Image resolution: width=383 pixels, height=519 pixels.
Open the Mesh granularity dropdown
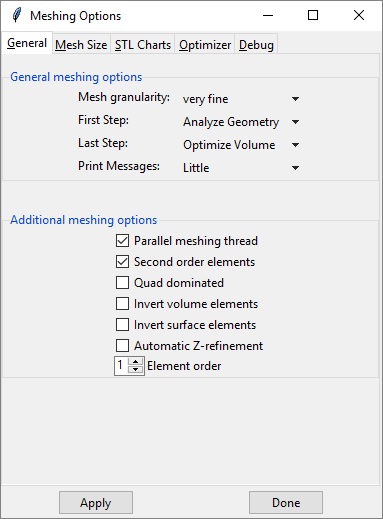coord(240,99)
